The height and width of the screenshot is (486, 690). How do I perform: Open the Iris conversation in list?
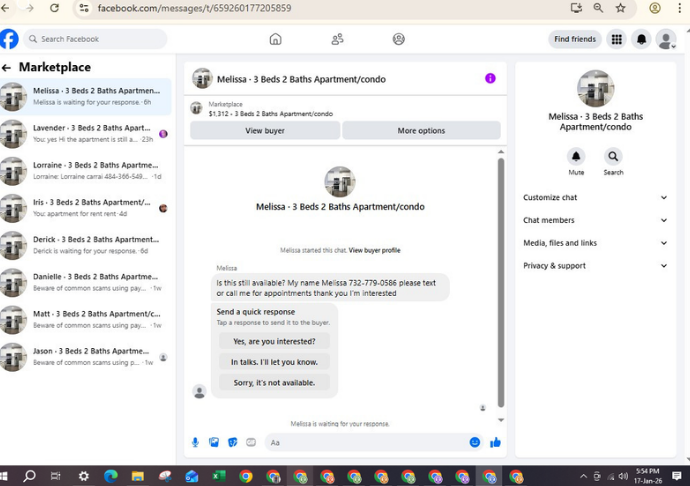(x=86, y=208)
